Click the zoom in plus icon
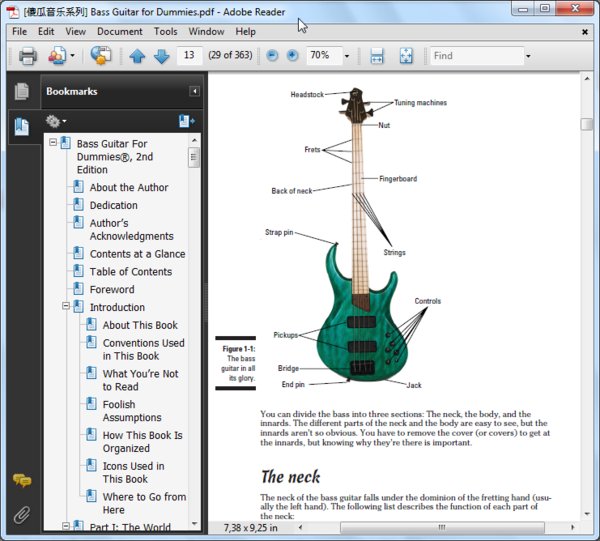600x541 pixels. [x=292, y=56]
